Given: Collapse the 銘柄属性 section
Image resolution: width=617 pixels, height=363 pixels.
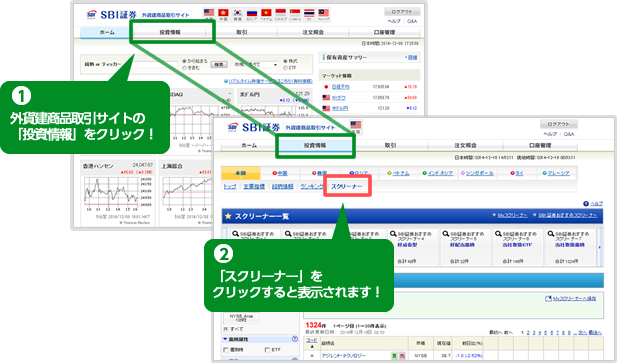Looking at the screenshot, I should [225, 339].
